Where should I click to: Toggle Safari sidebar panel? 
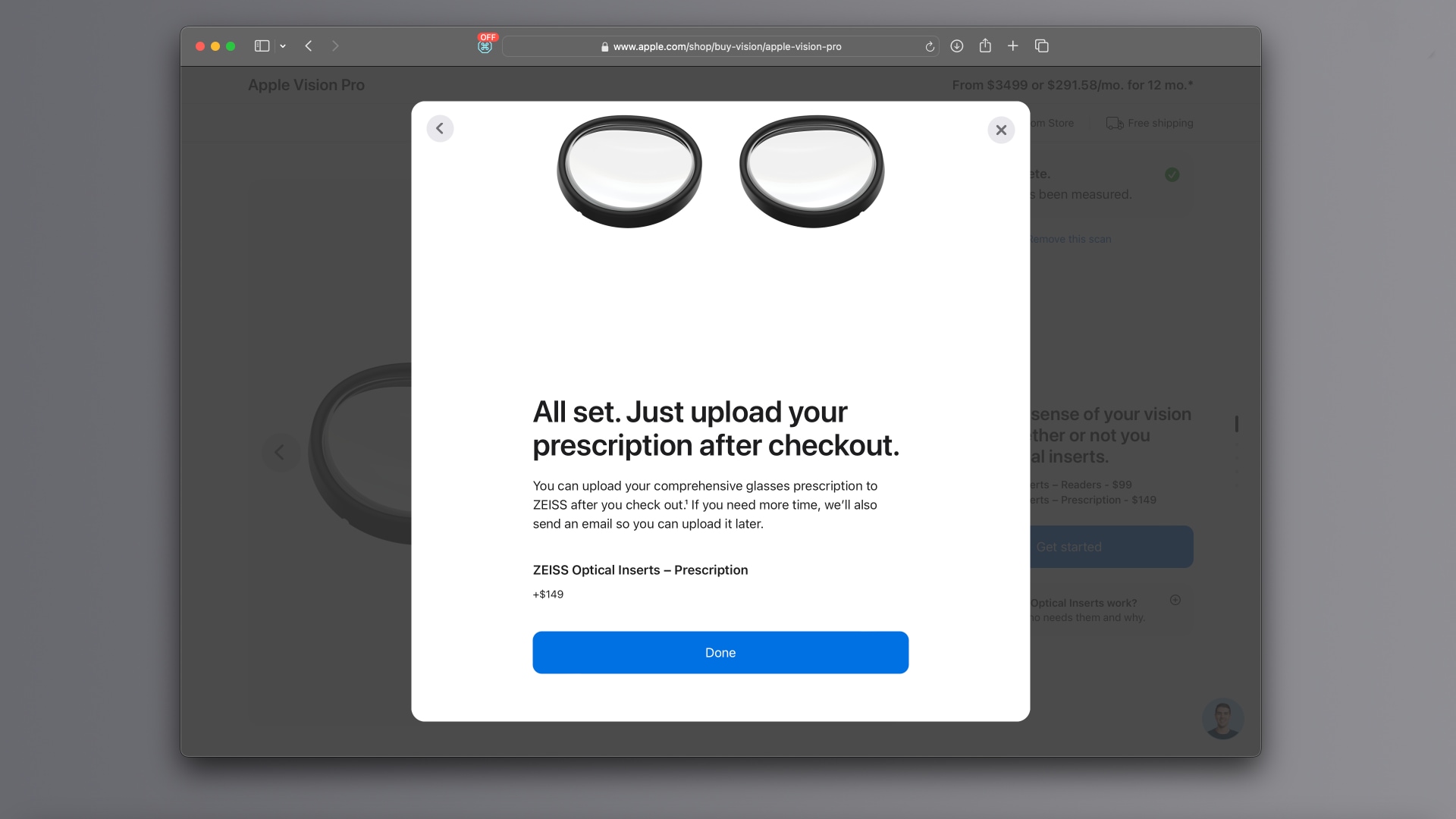pyautogui.click(x=262, y=46)
